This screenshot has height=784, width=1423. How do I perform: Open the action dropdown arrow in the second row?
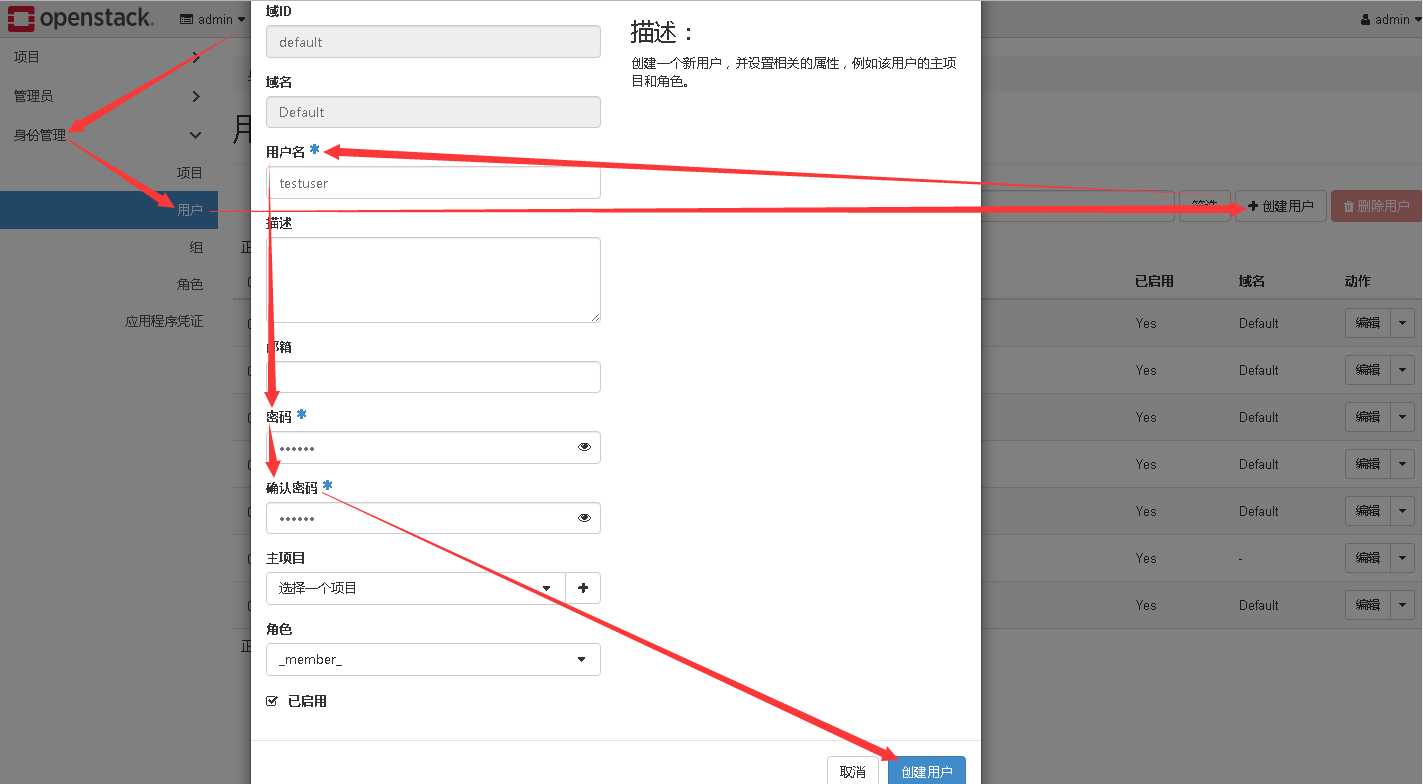[1403, 370]
